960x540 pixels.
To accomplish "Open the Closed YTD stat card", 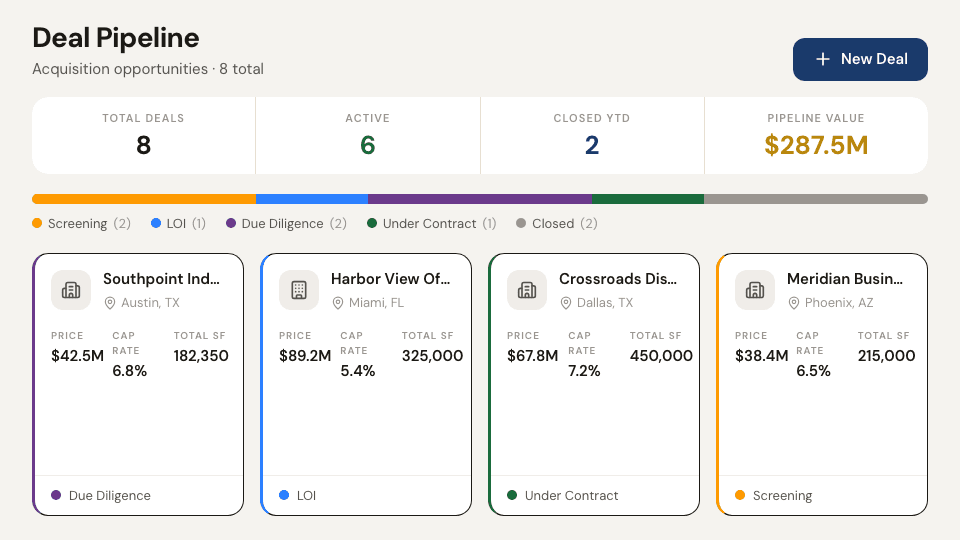I will (x=592, y=135).
